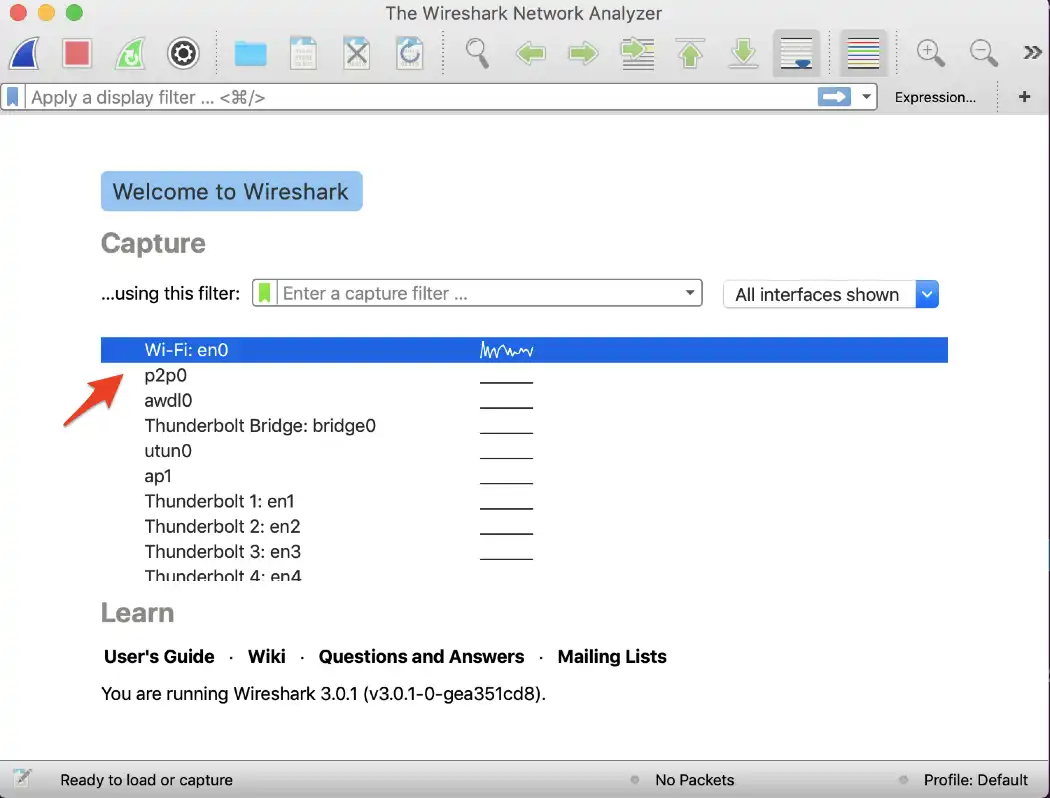This screenshot has height=798, width=1050.
Task: Open capture options gear icon
Action: pos(183,54)
